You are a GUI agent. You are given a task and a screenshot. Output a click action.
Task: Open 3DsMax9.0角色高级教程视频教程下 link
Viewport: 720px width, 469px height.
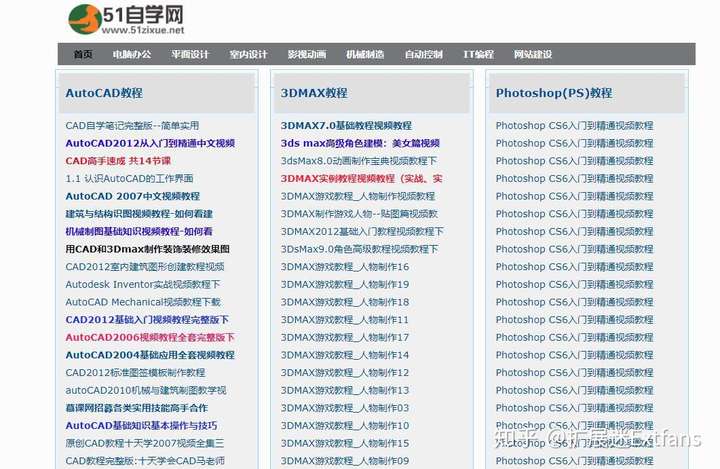click(x=360, y=249)
